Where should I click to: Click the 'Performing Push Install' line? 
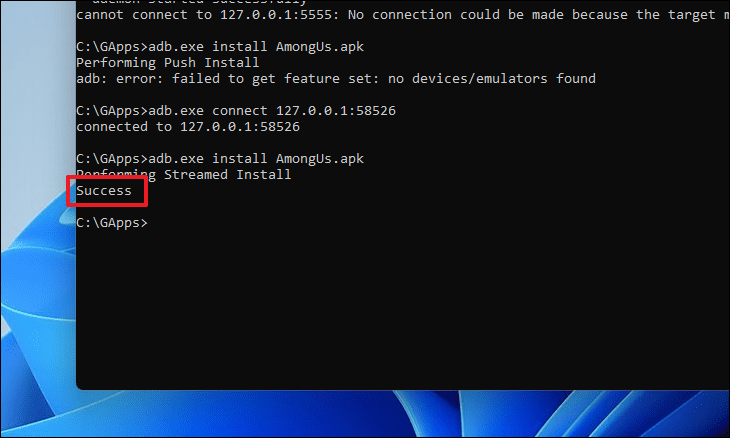pos(168,63)
